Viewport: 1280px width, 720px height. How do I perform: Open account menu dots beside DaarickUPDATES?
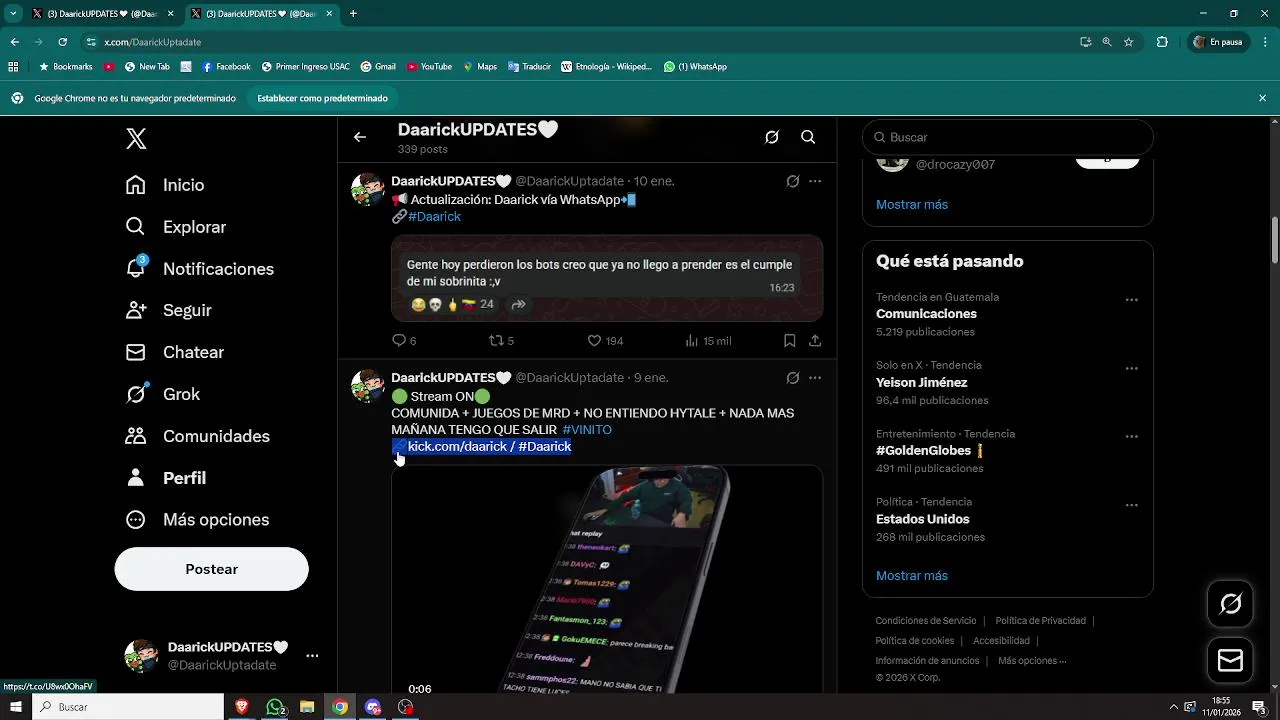[x=312, y=656]
